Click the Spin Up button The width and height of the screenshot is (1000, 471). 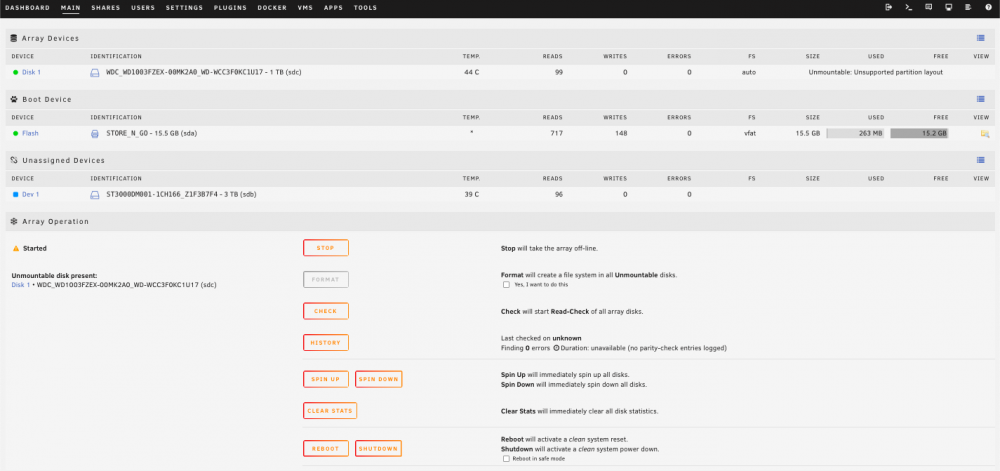326,379
